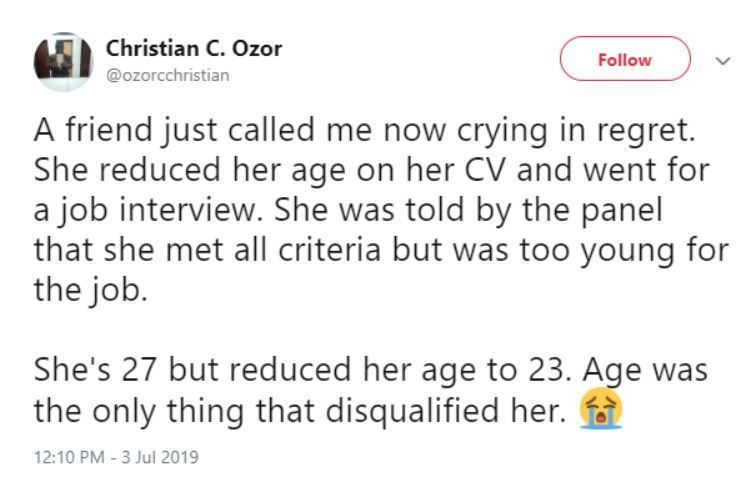
Task: Click the @ozorcchristian handle
Action: point(167,75)
